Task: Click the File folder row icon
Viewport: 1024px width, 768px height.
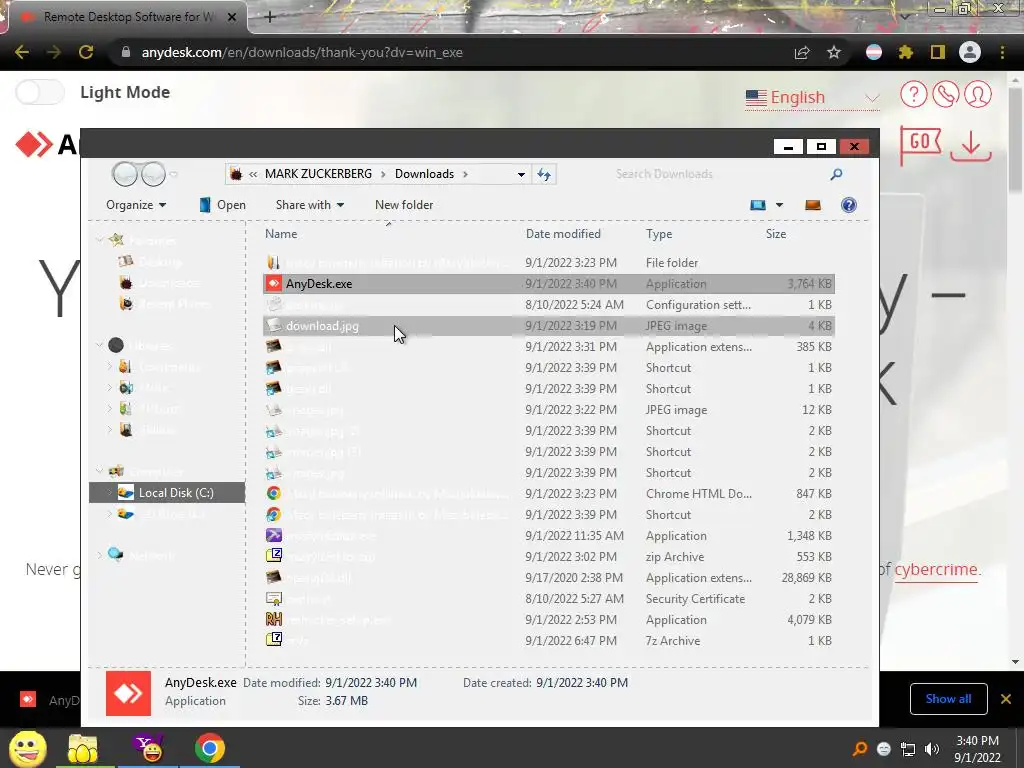Action: tap(274, 263)
